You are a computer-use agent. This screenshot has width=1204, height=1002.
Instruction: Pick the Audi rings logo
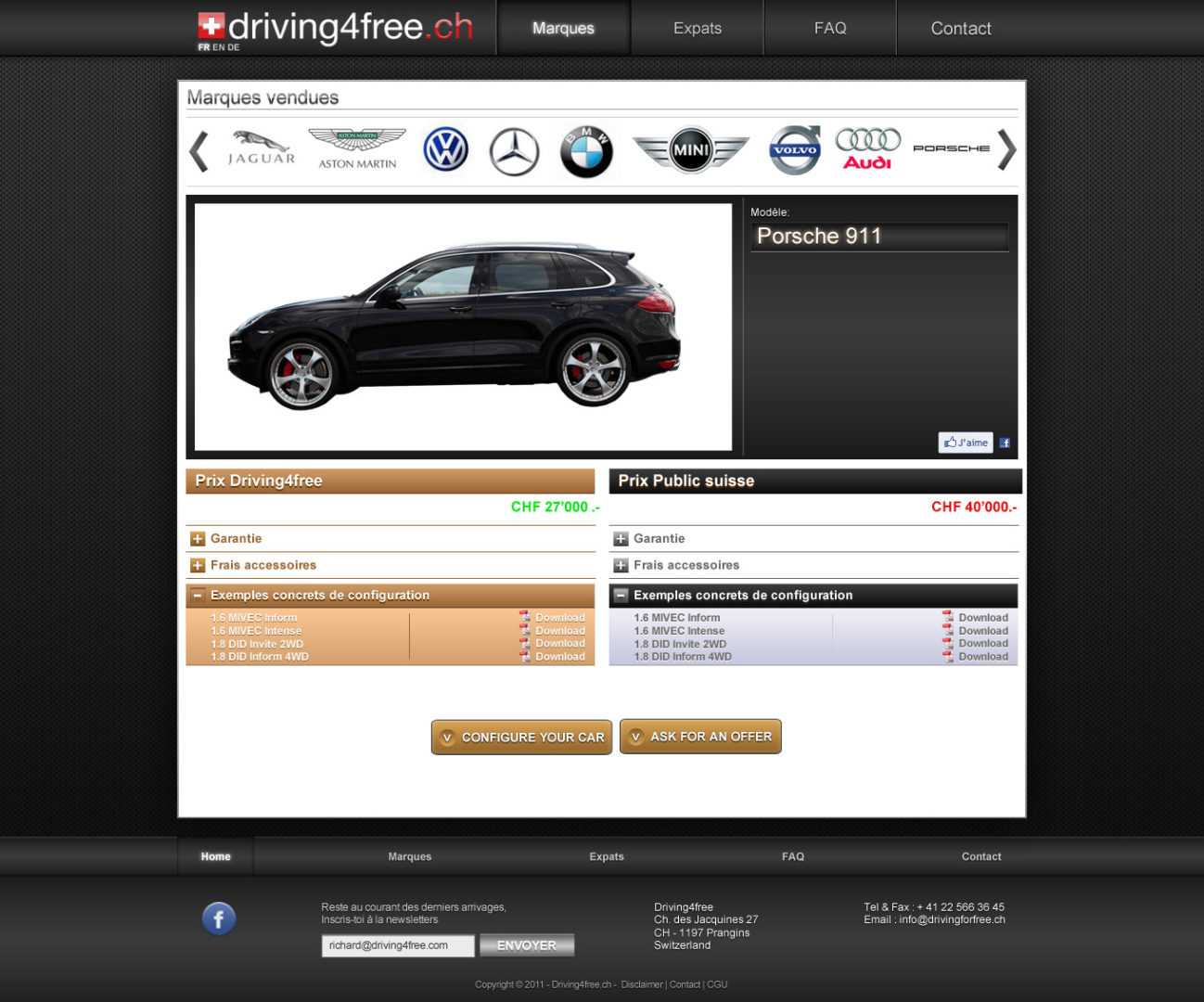pyautogui.click(x=867, y=148)
